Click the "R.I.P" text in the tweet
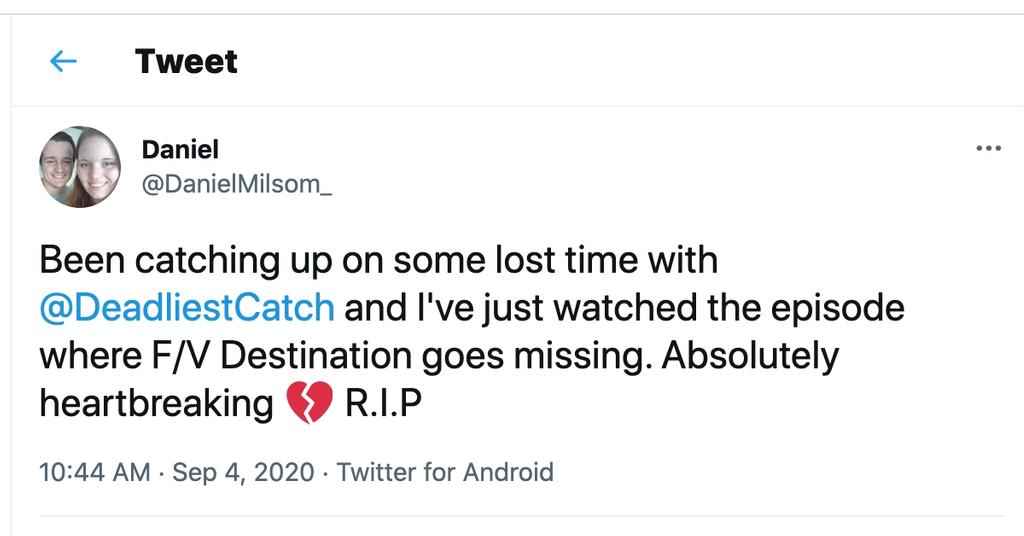The image size is (1024, 536). click(382, 404)
